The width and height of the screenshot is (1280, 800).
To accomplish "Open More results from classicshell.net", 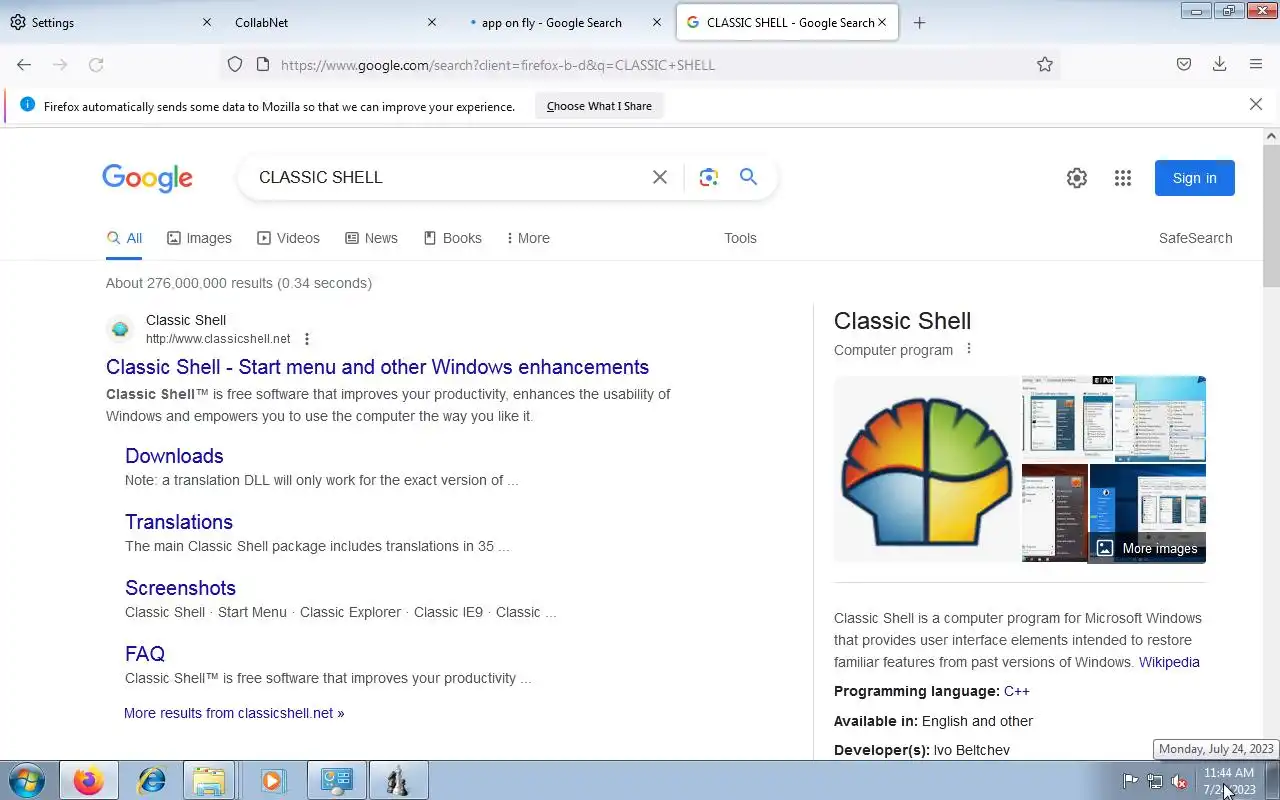I will (234, 713).
